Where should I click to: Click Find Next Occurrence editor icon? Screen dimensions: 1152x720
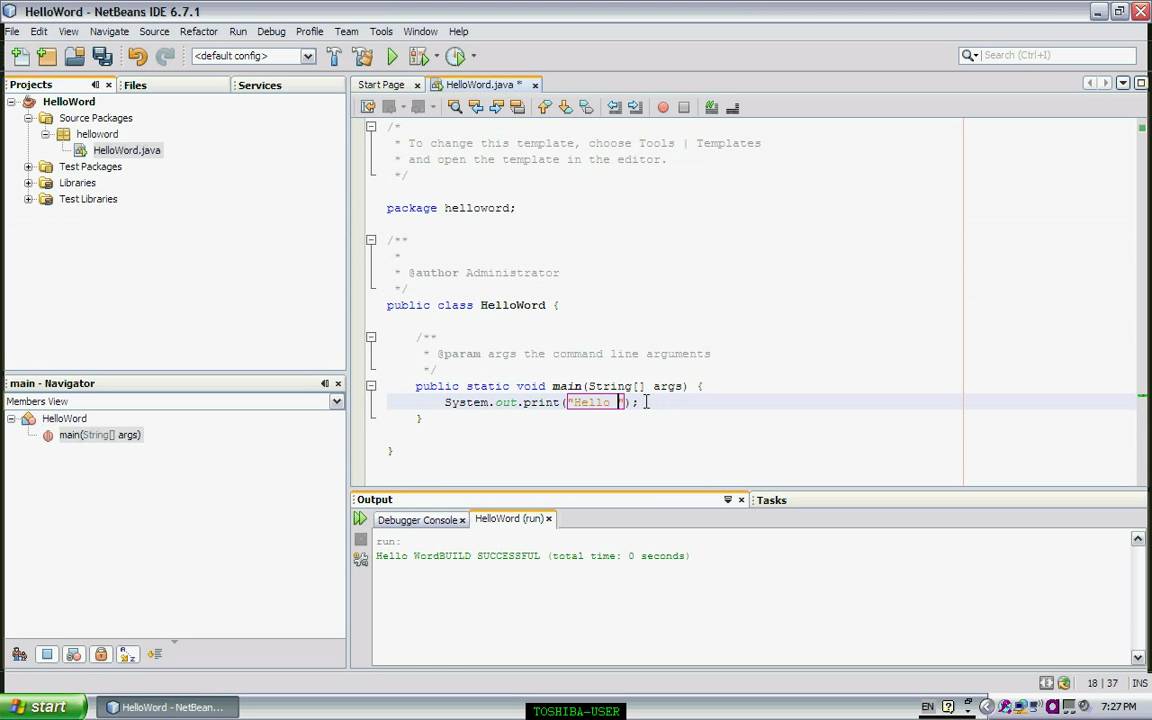pyautogui.click(x=497, y=107)
